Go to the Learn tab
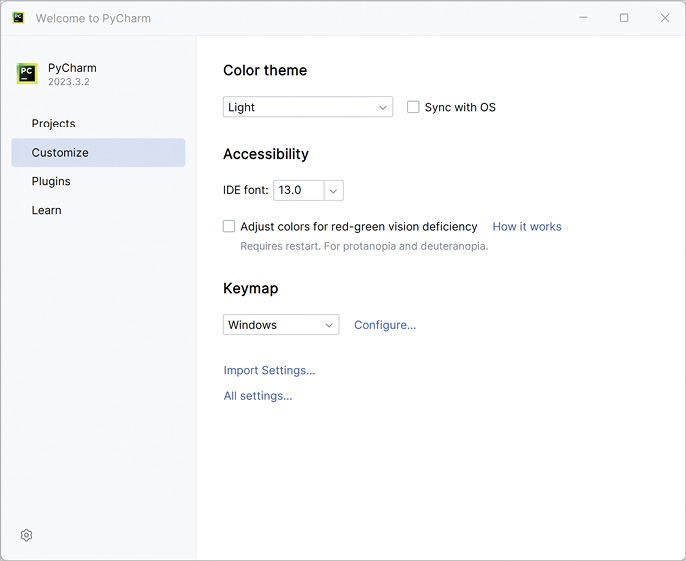 click(98, 210)
